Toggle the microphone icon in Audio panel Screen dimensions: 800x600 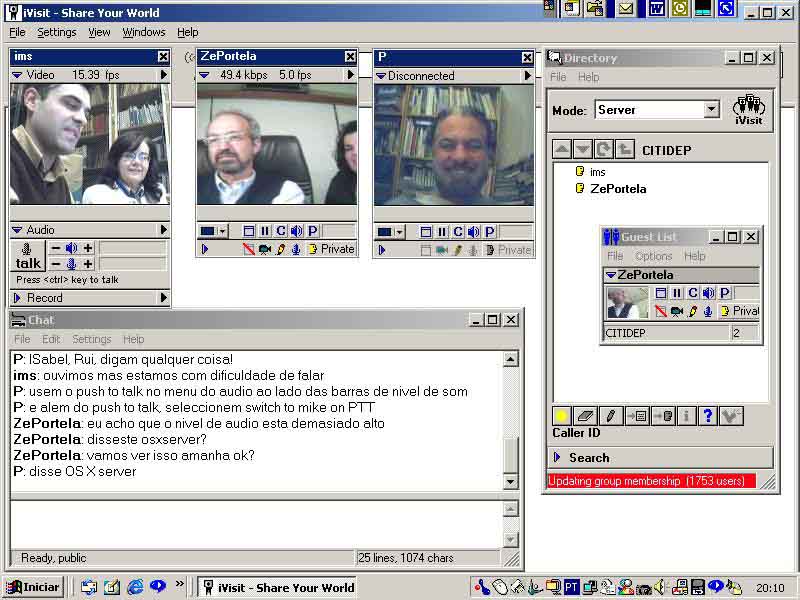(72, 264)
